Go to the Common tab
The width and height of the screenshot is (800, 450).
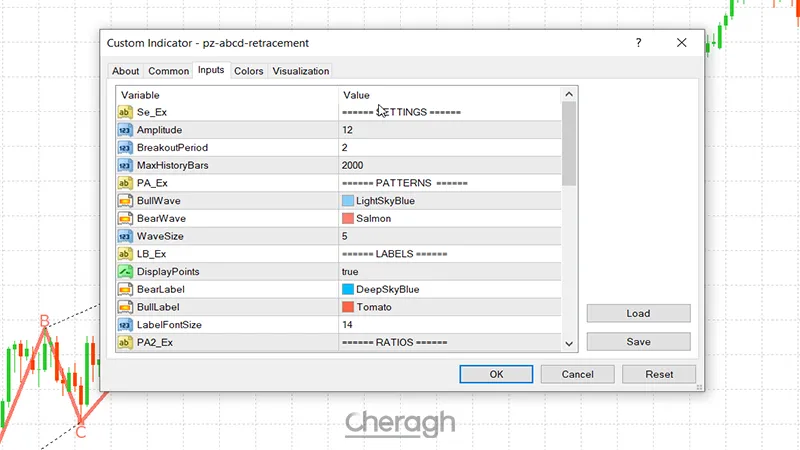point(168,71)
